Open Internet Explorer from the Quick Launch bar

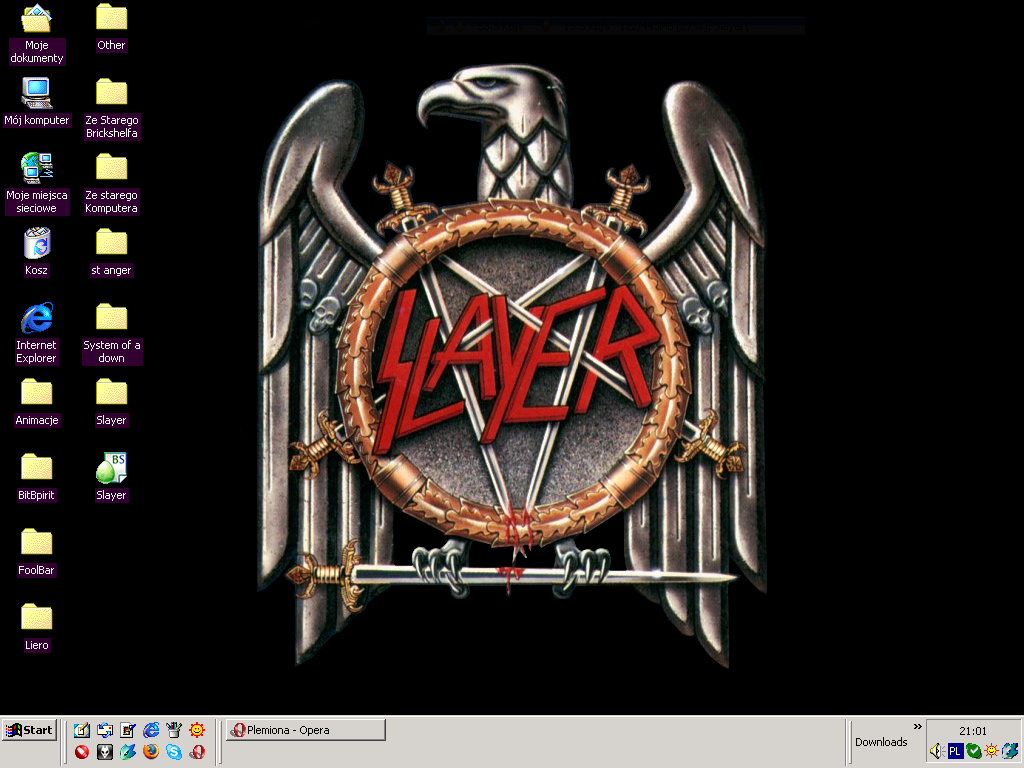(x=151, y=730)
